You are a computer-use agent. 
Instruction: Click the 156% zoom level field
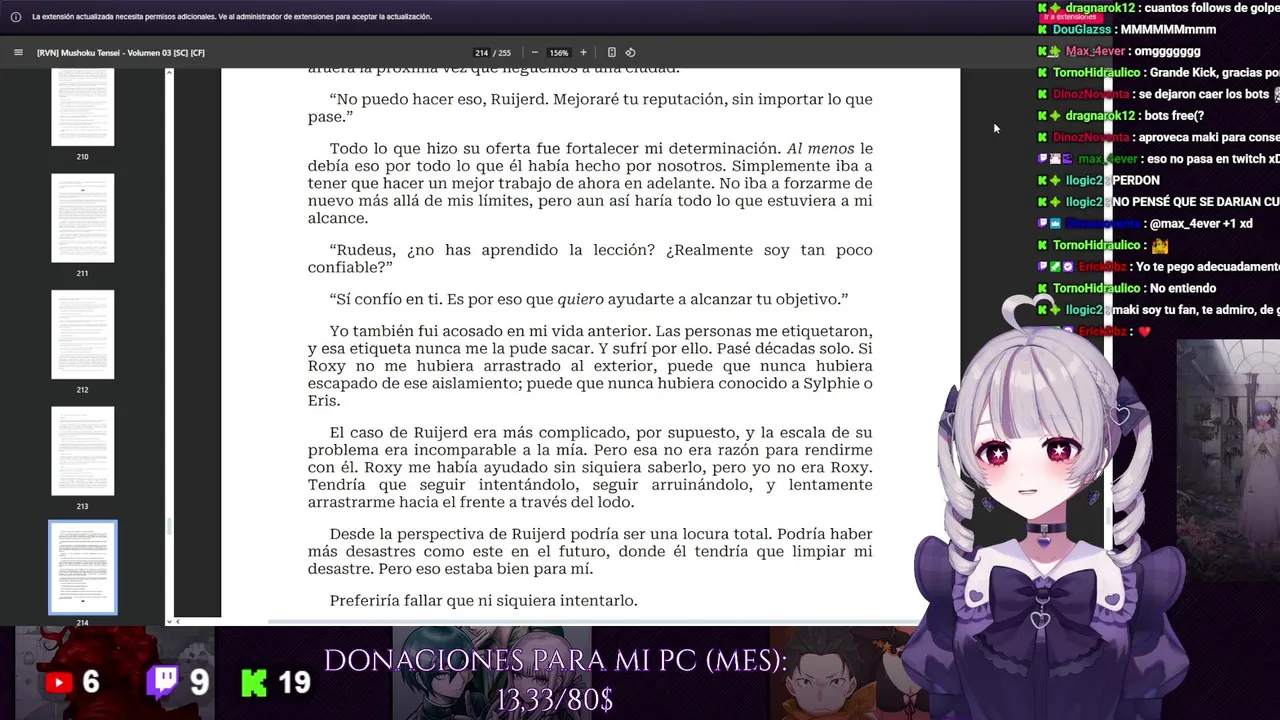pos(559,53)
